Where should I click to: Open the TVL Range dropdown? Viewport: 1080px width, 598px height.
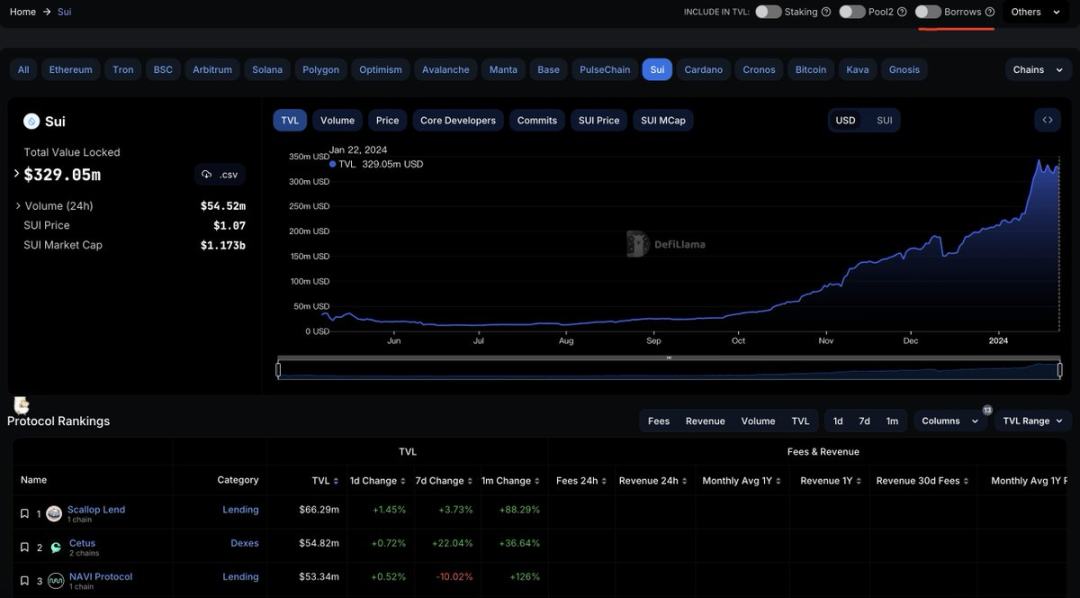1032,421
